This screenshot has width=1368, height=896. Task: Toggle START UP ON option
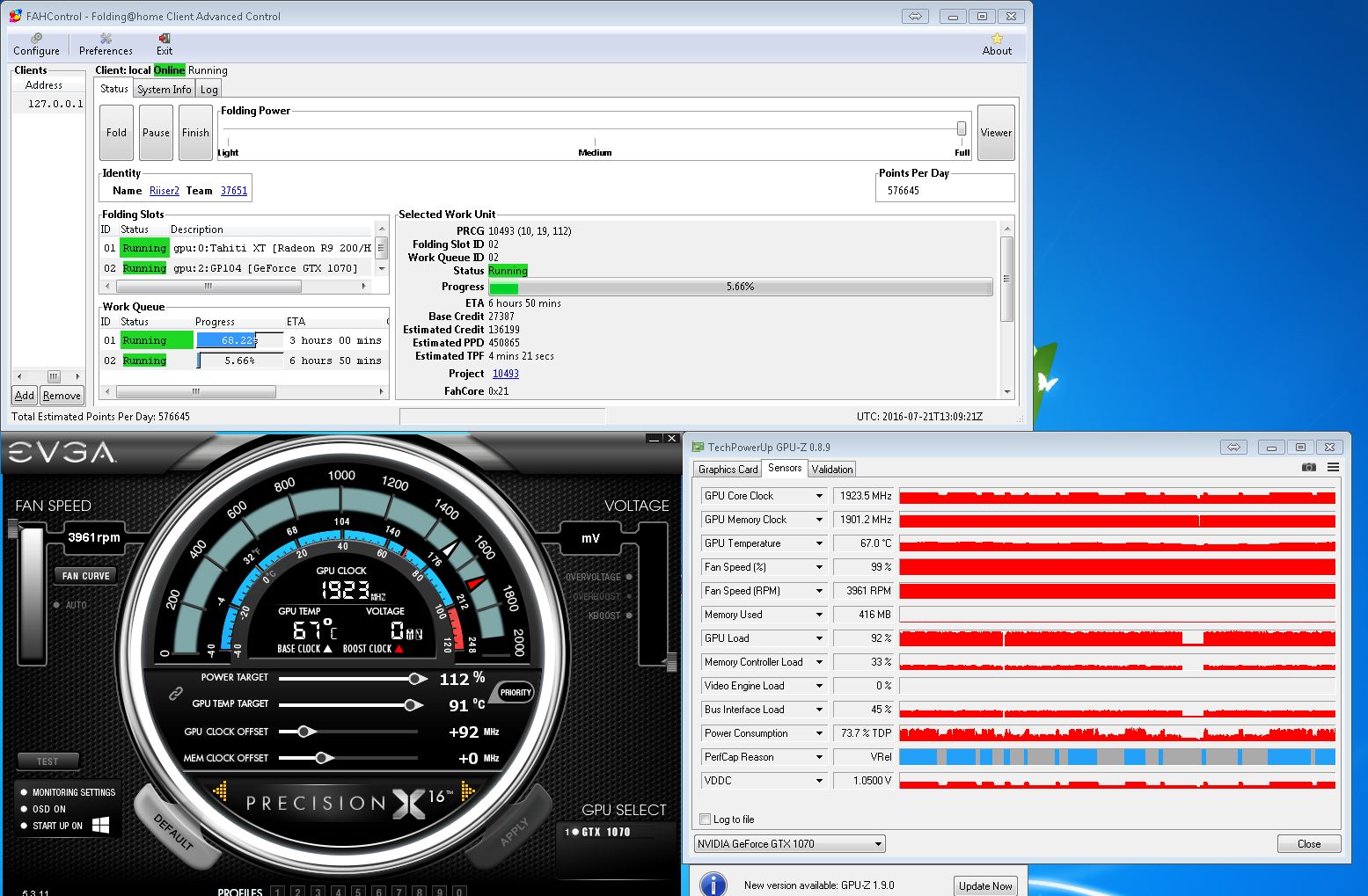[x=51, y=826]
